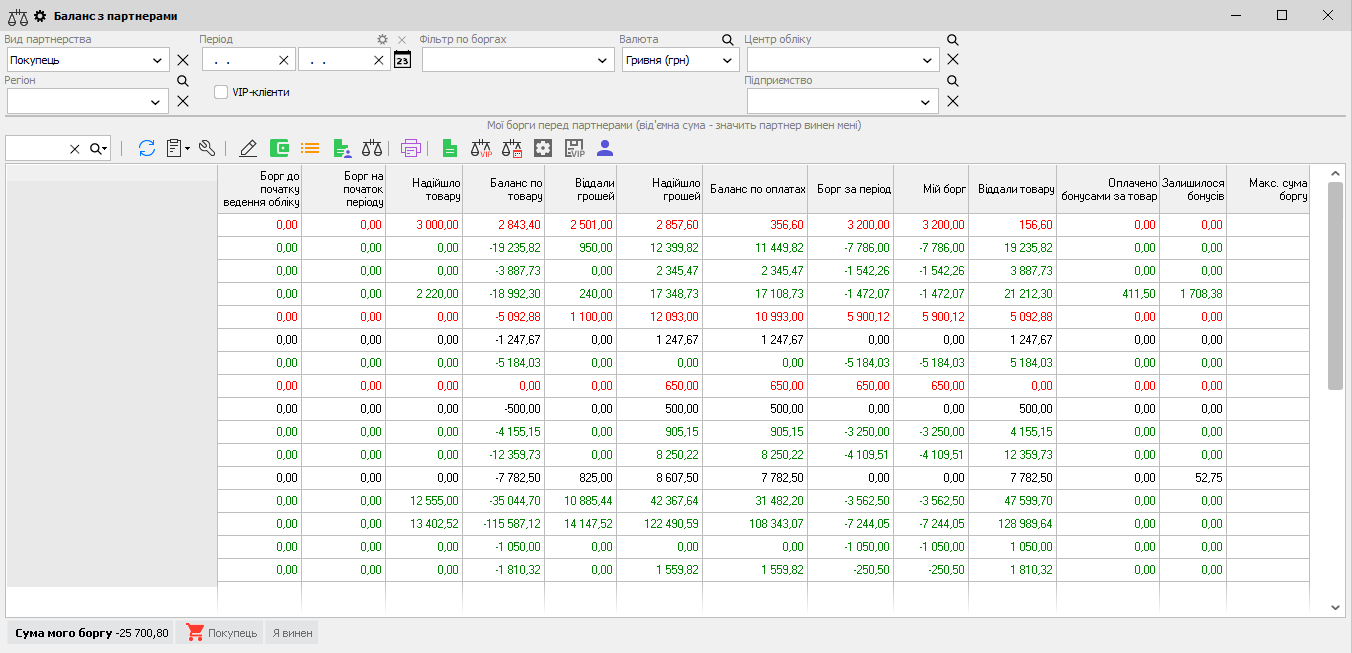Viewport: 1352px width, 653px height.
Task: Click the scales with red VIP icon
Action: 481,148
